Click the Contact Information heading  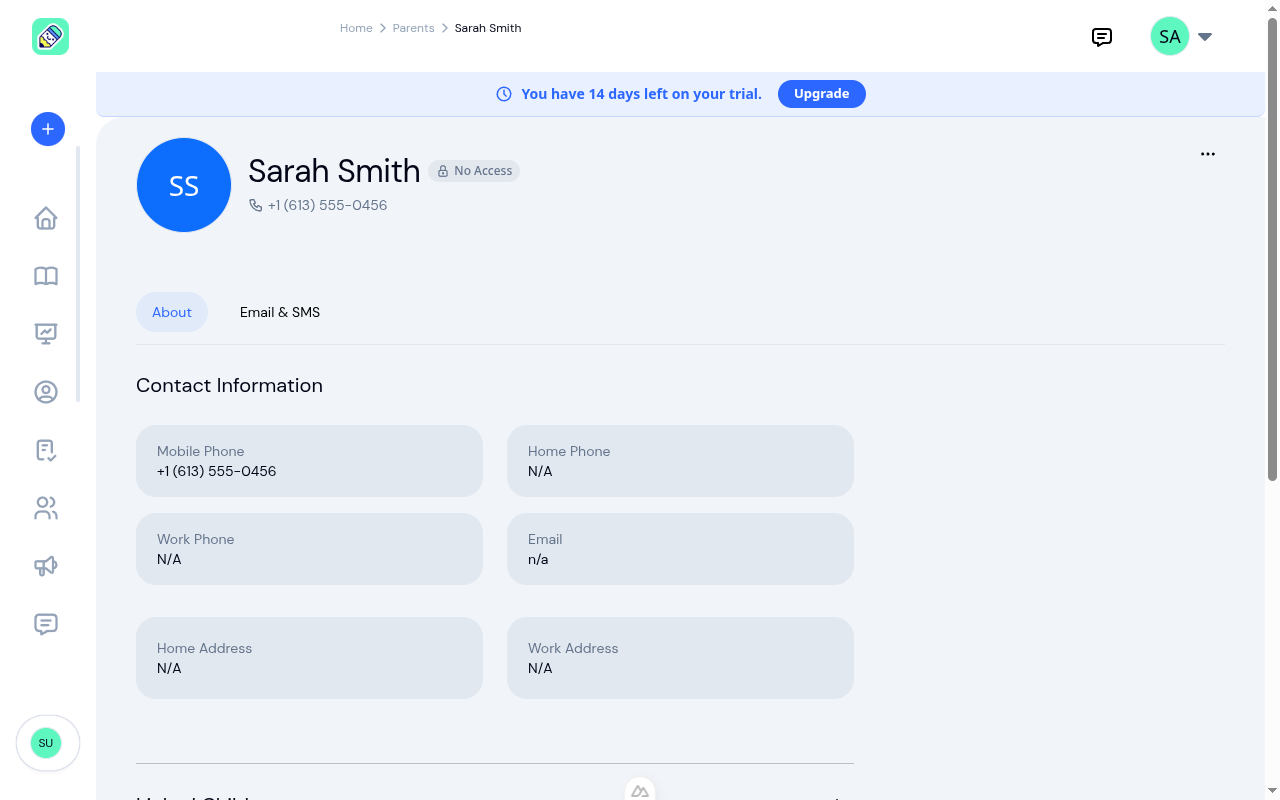point(229,385)
